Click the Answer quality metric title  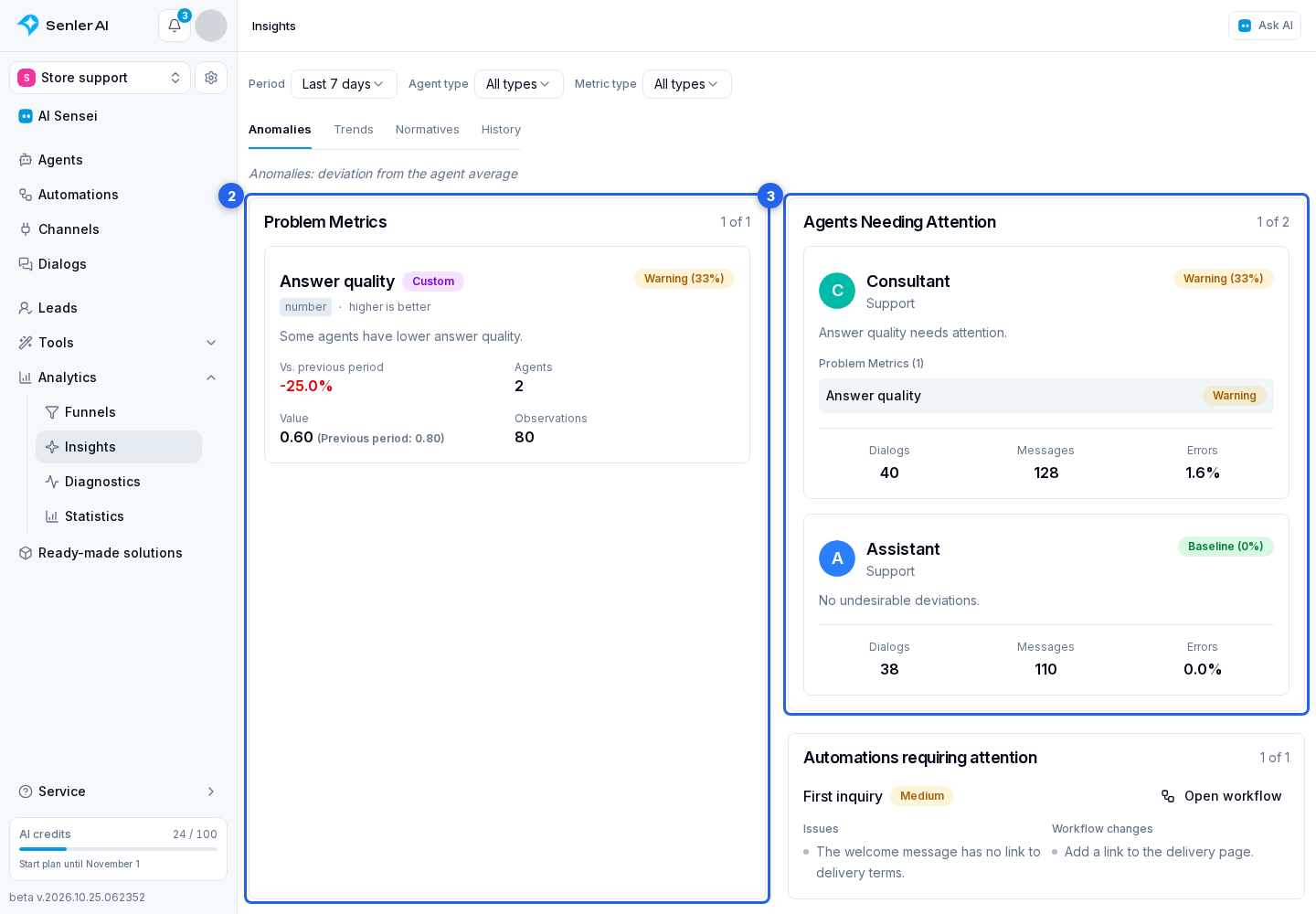pyautogui.click(x=337, y=282)
